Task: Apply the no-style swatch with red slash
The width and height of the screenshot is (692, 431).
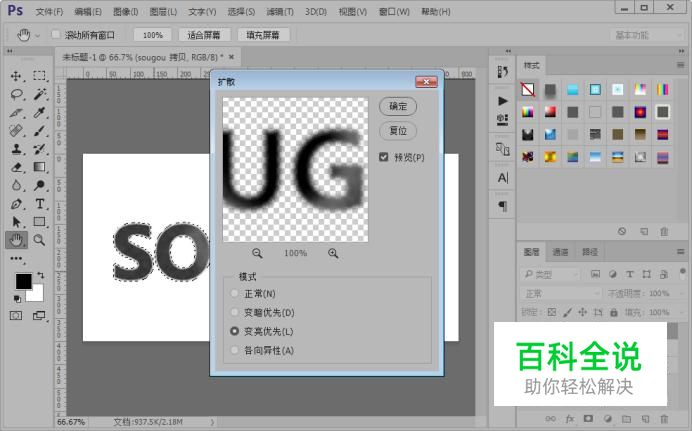Action: tap(528, 90)
